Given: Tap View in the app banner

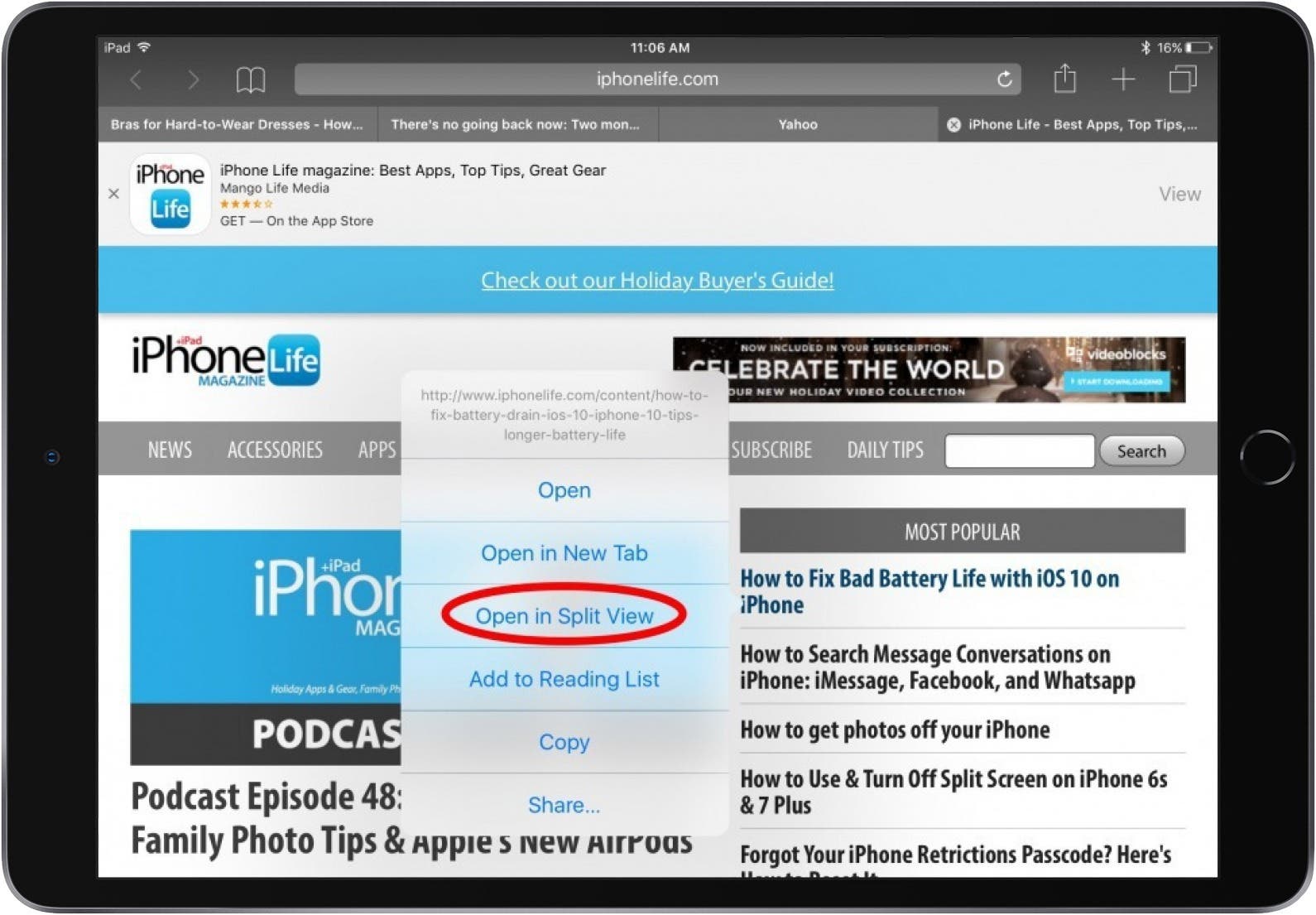Looking at the screenshot, I should pos(1179,195).
